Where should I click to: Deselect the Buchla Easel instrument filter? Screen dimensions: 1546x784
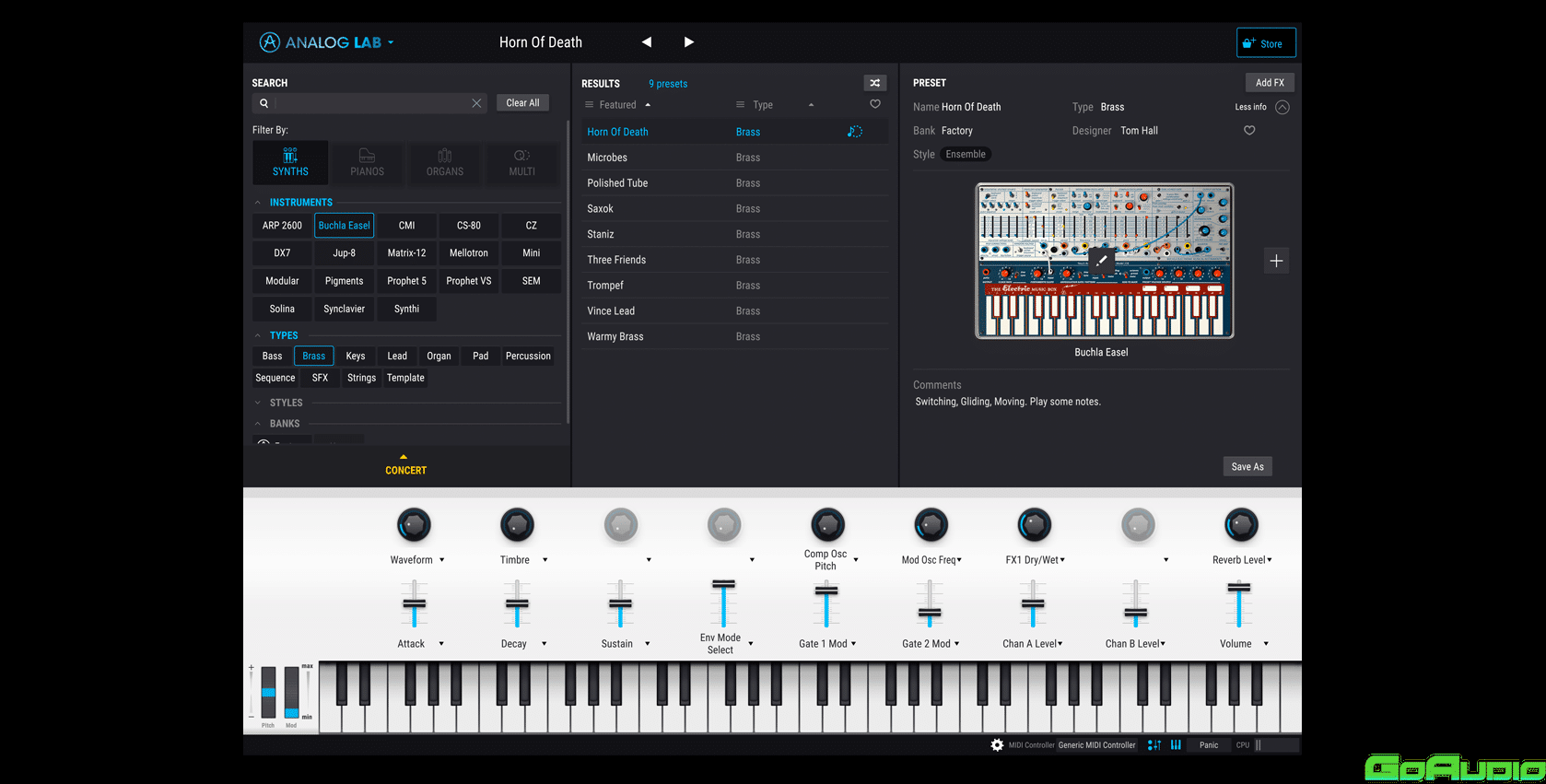(345, 226)
